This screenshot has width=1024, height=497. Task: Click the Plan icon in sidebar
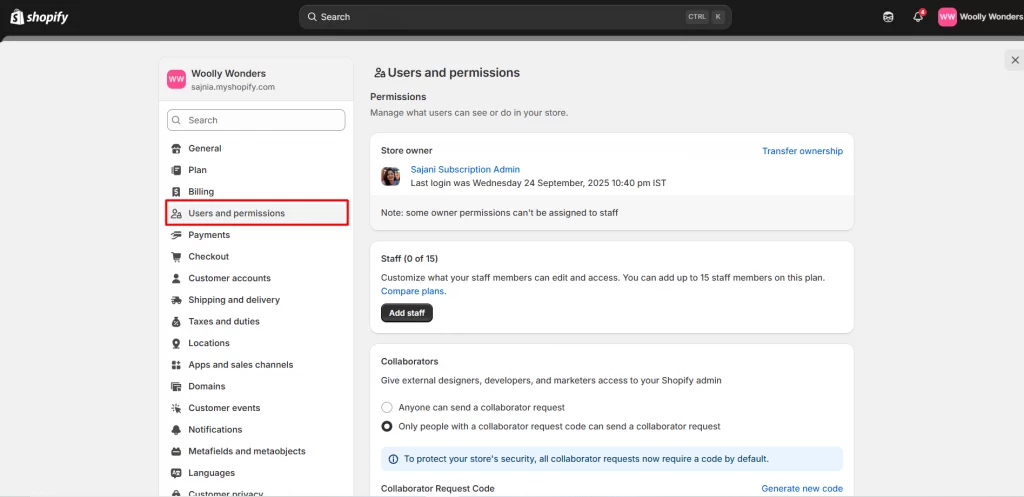pyautogui.click(x=176, y=170)
